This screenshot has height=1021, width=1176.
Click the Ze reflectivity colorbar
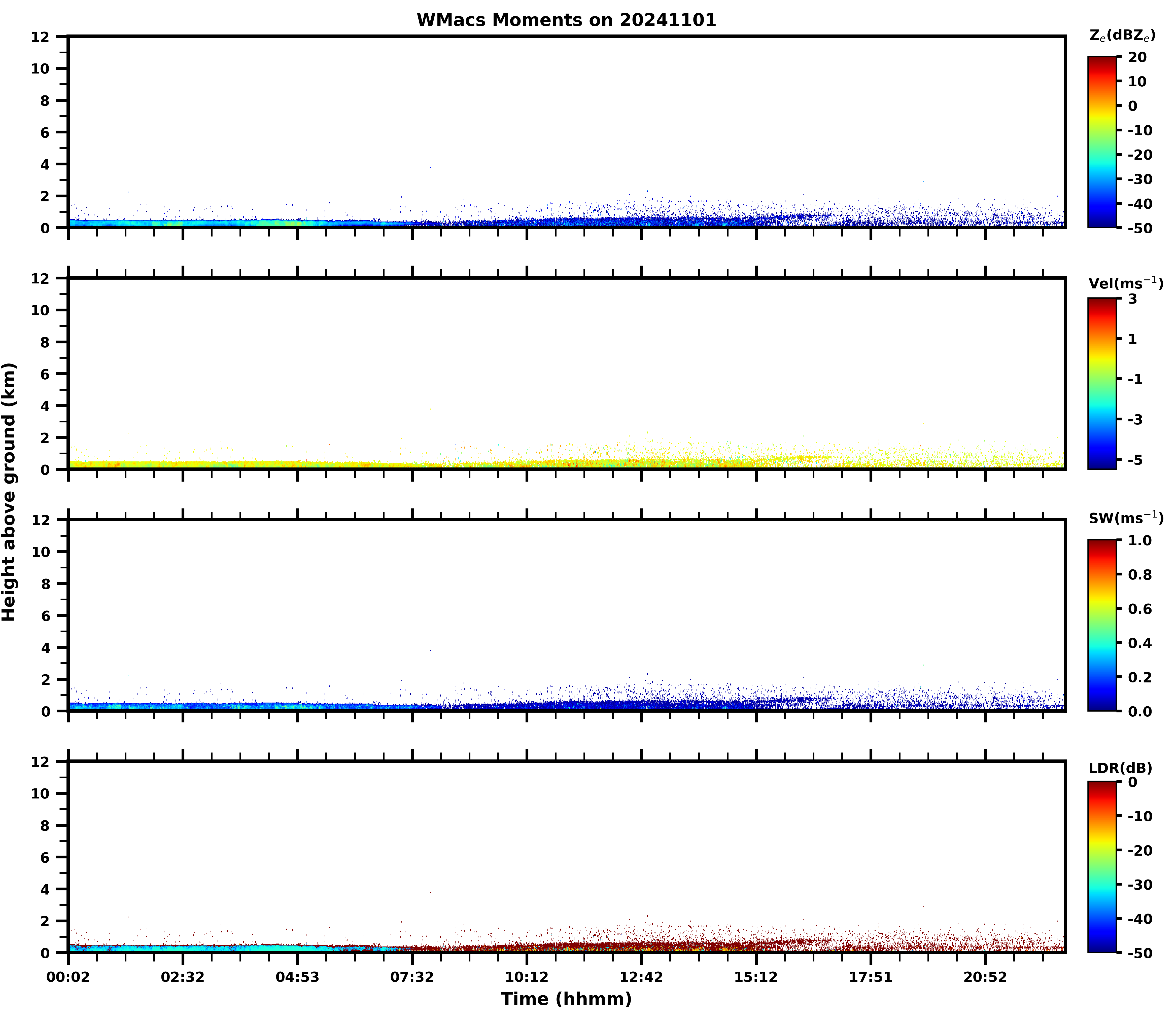[x=1102, y=142]
